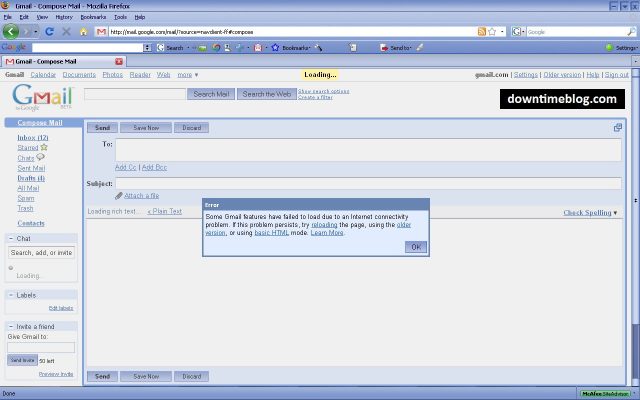Click the paperclip Attach a file icon
The height and width of the screenshot is (400, 640).
(x=119, y=196)
